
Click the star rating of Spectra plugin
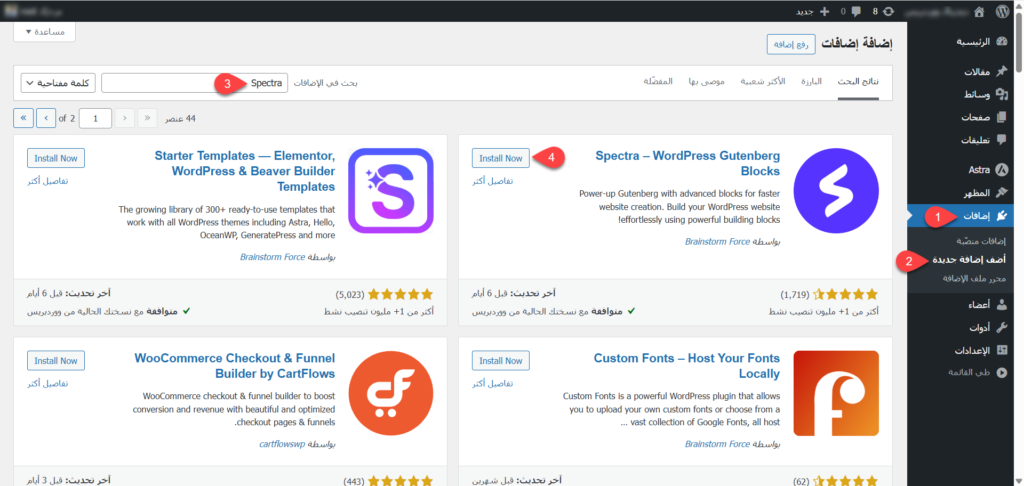pyautogui.click(x=846, y=295)
